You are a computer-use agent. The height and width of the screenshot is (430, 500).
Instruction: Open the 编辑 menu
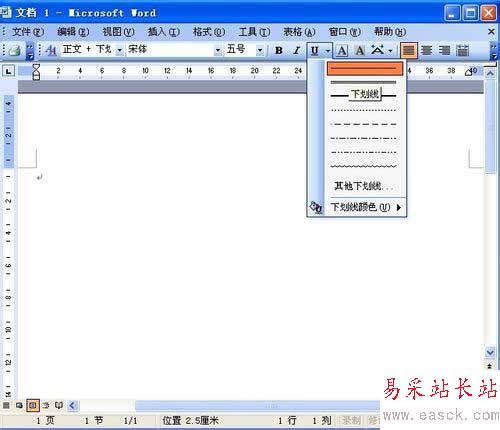coord(73,32)
